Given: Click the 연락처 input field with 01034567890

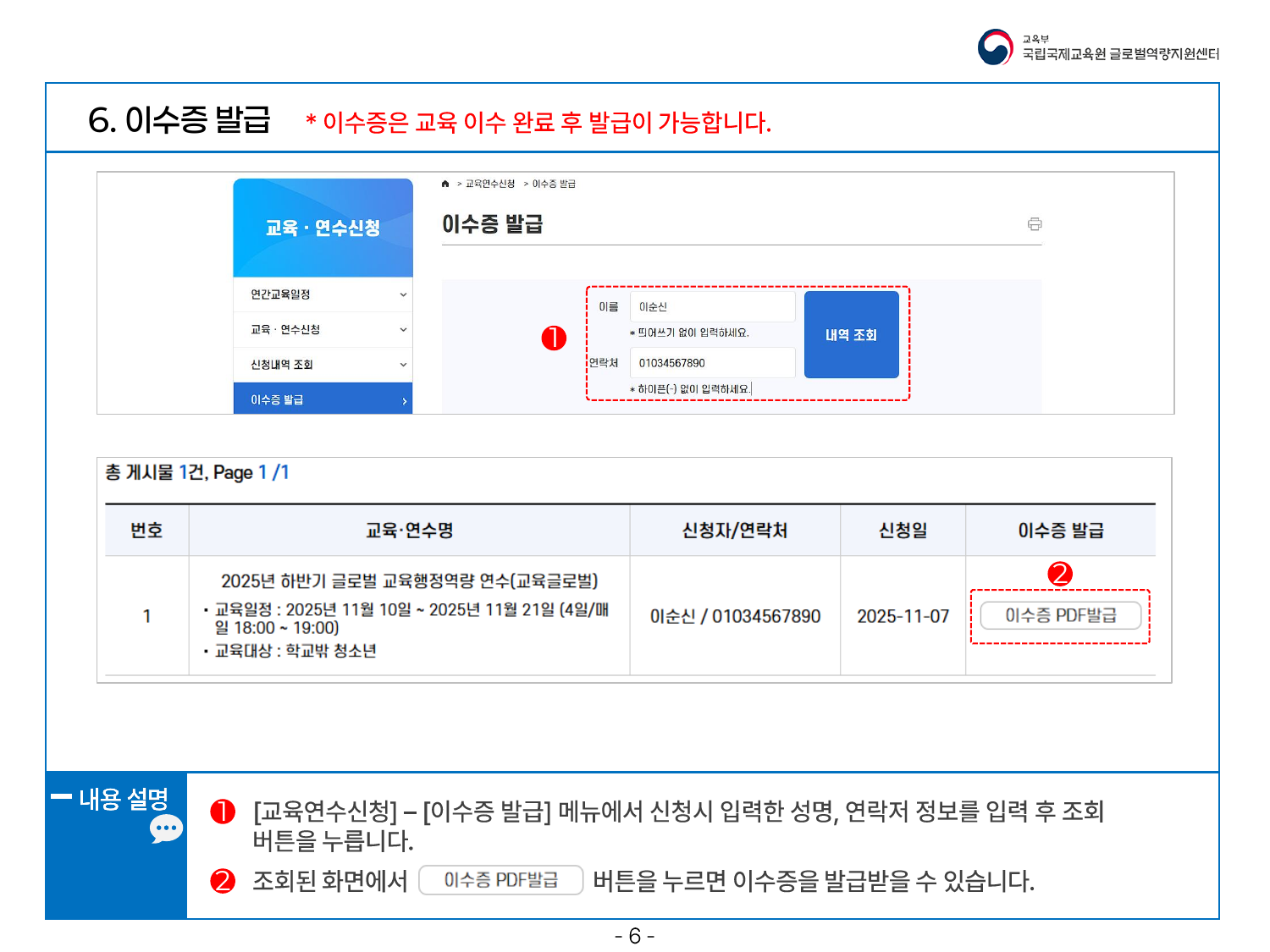Looking at the screenshot, I should (712, 363).
